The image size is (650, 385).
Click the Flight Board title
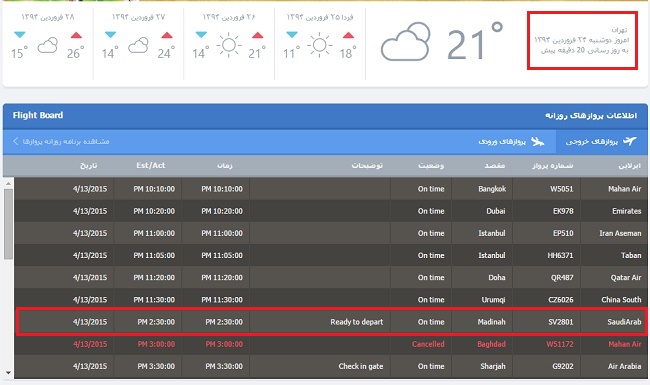[x=38, y=115]
